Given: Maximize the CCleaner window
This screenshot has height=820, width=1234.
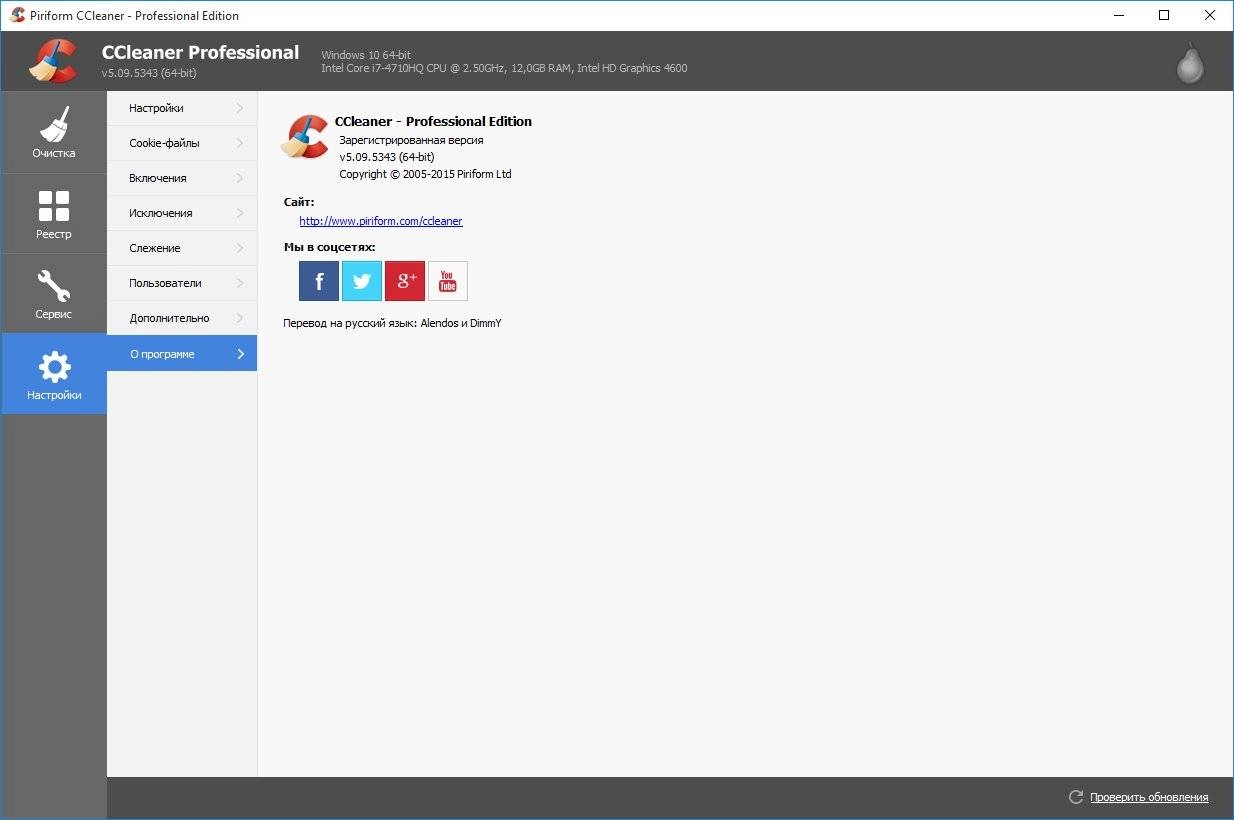Looking at the screenshot, I should 1164,15.
